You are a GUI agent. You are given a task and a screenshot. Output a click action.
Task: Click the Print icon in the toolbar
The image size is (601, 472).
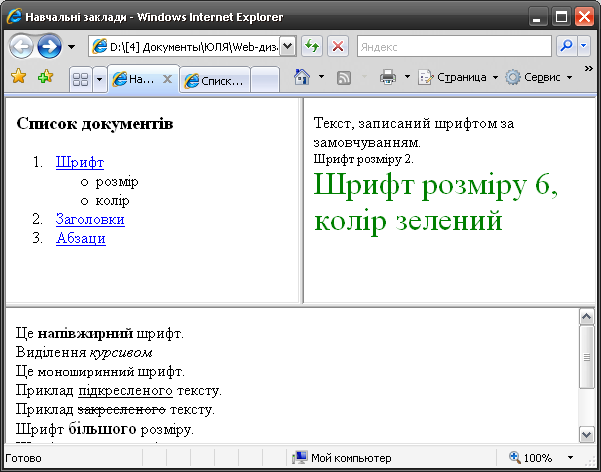pos(388,77)
